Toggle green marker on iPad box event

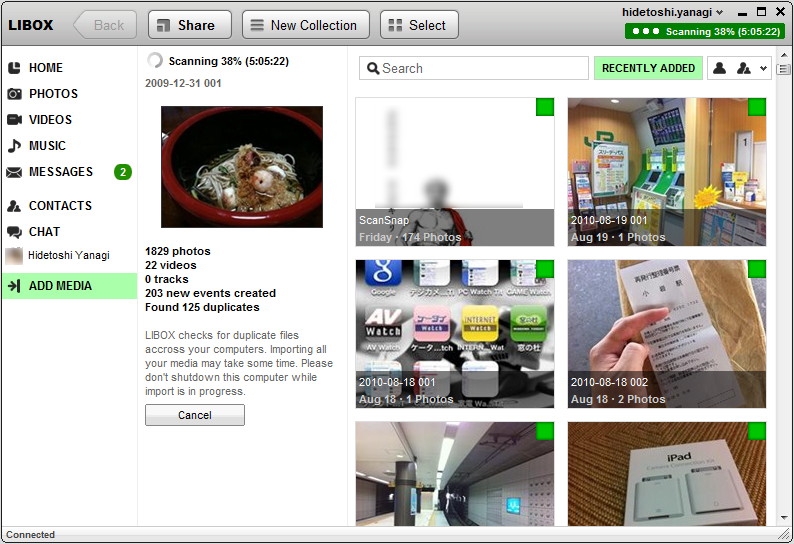(757, 431)
